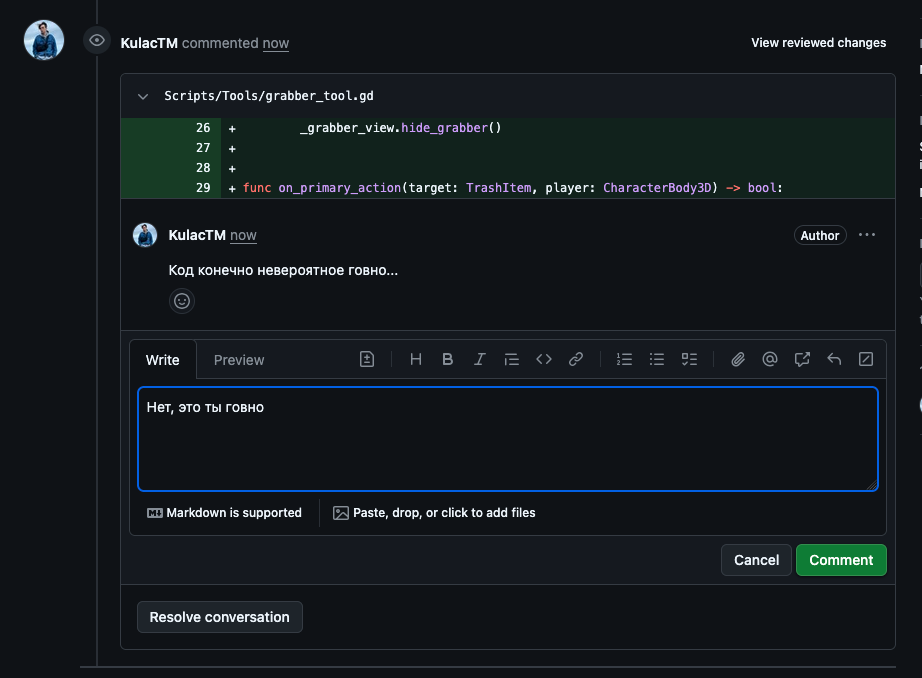
Task: Apply italic formatting icon
Action: [x=479, y=359]
